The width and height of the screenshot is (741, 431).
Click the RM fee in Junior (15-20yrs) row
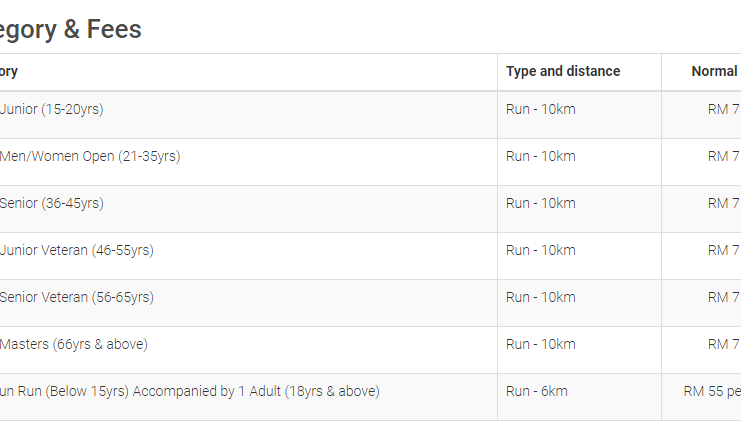(724, 109)
